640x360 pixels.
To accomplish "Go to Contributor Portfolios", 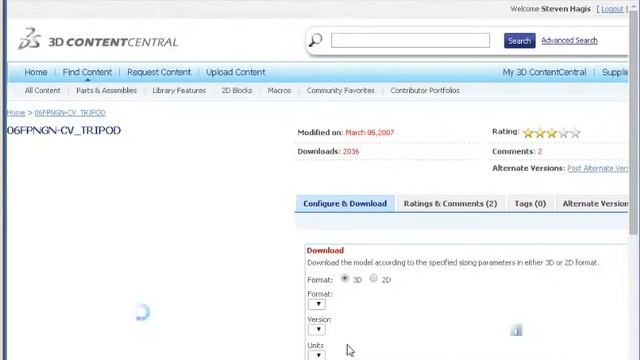I will pyautogui.click(x=425, y=91).
